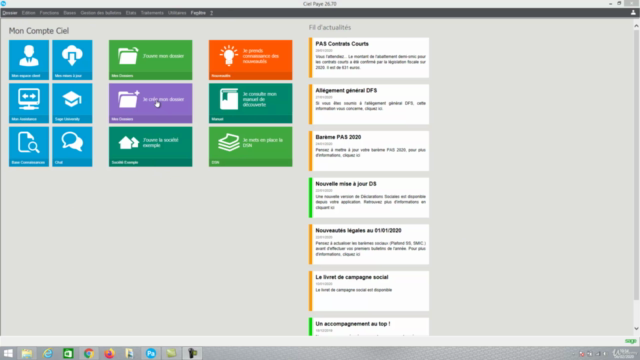Open the Fonctions menu
Viewport: 640px width, 360px height.
49,13
